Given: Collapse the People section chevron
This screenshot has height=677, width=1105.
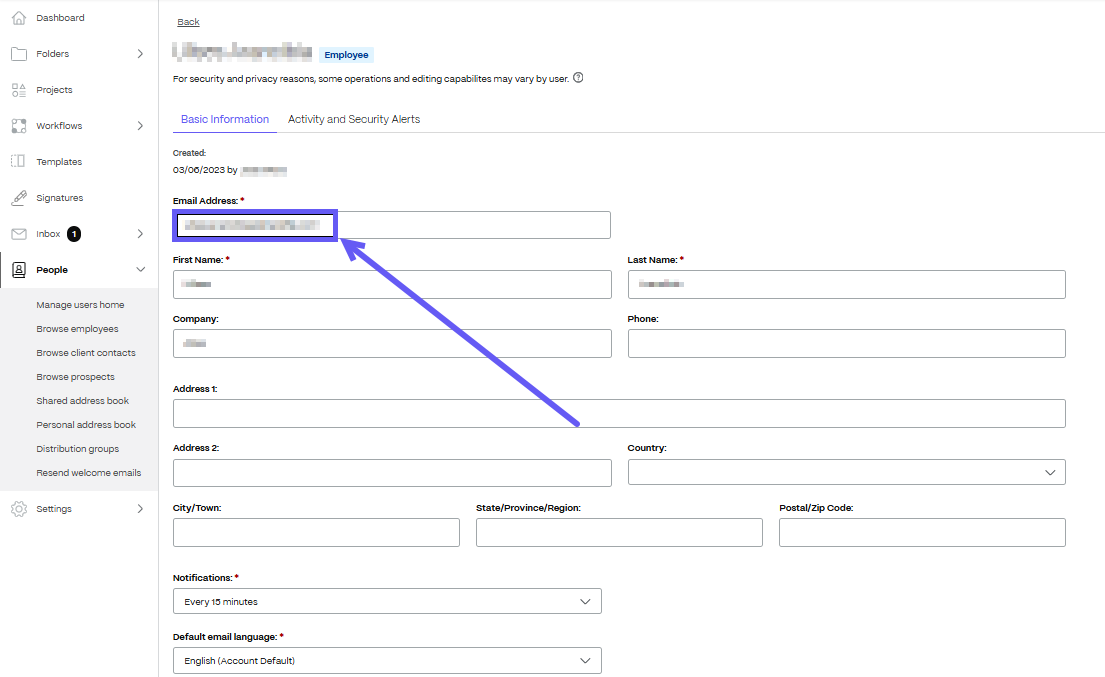Looking at the screenshot, I should coord(140,270).
